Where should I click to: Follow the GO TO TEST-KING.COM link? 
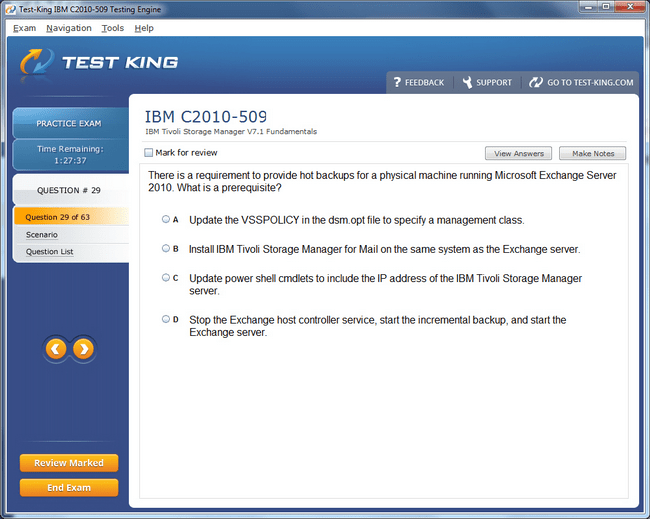click(581, 82)
